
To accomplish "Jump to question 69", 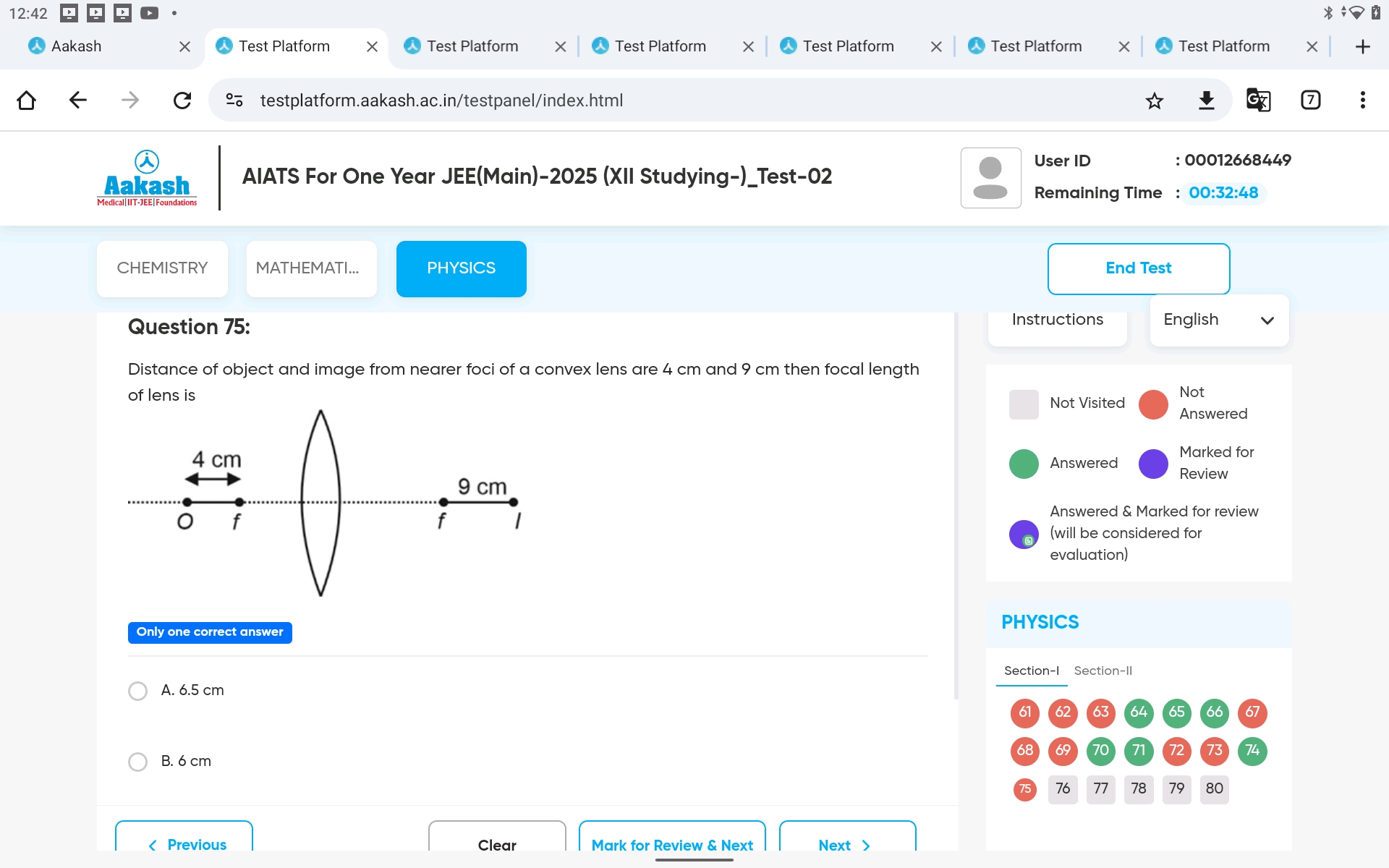I will click(1063, 751).
